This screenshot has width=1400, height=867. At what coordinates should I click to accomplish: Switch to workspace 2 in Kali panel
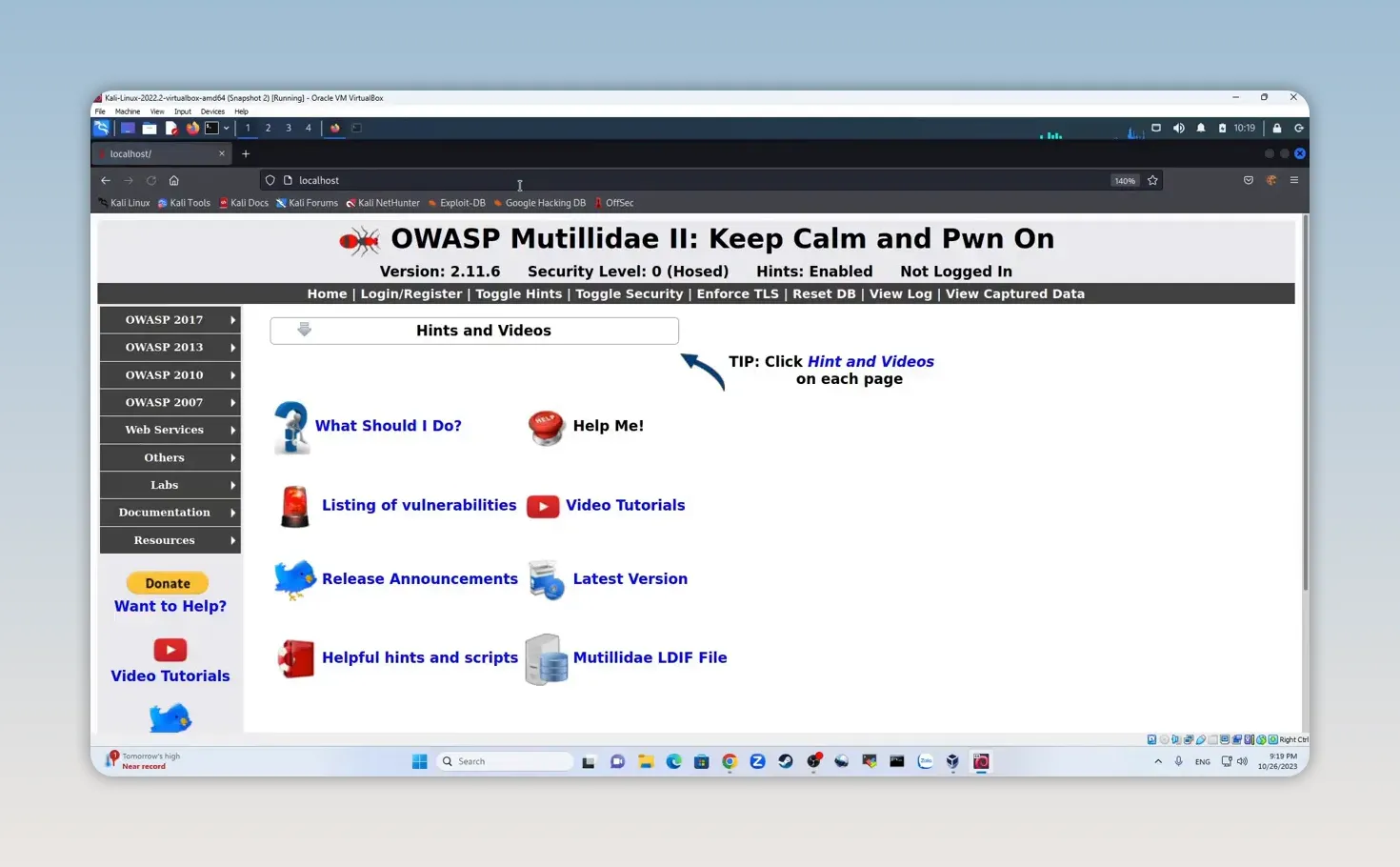(268, 128)
